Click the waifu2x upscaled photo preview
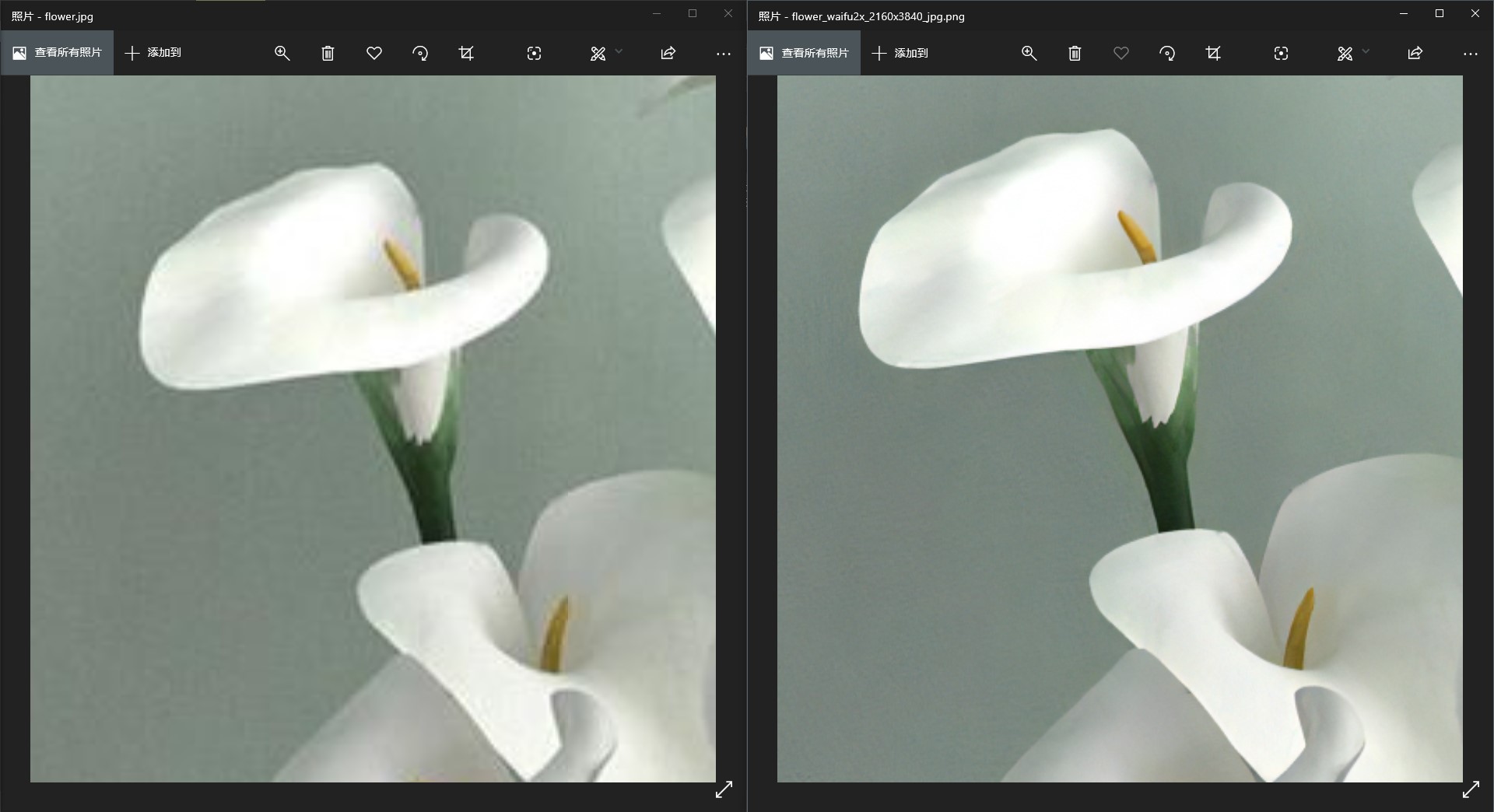The height and width of the screenshot is (812, 1494). pyautogui.click(x=1120, y=429)
